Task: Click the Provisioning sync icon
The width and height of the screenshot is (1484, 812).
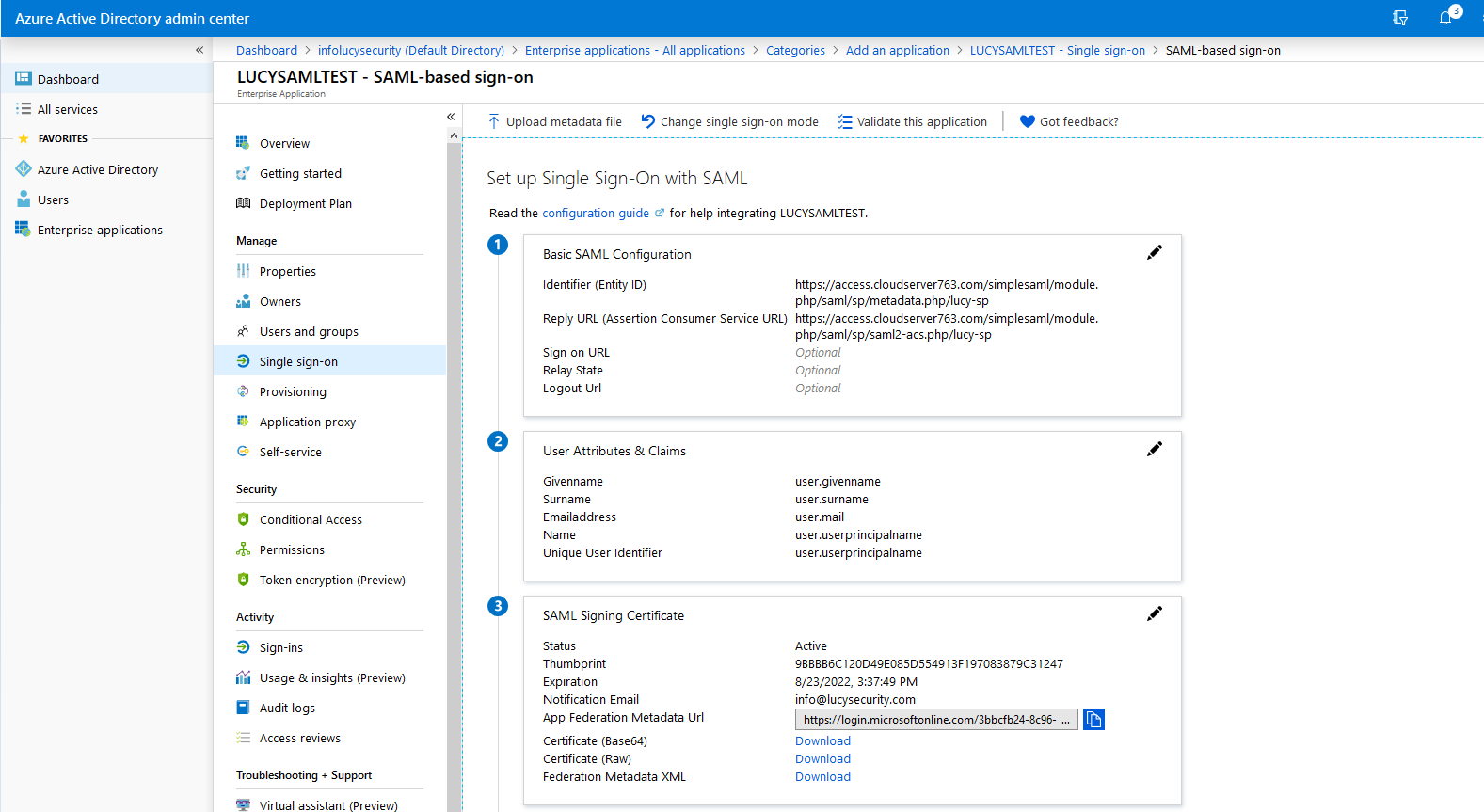Action: [x=243, y=391]
